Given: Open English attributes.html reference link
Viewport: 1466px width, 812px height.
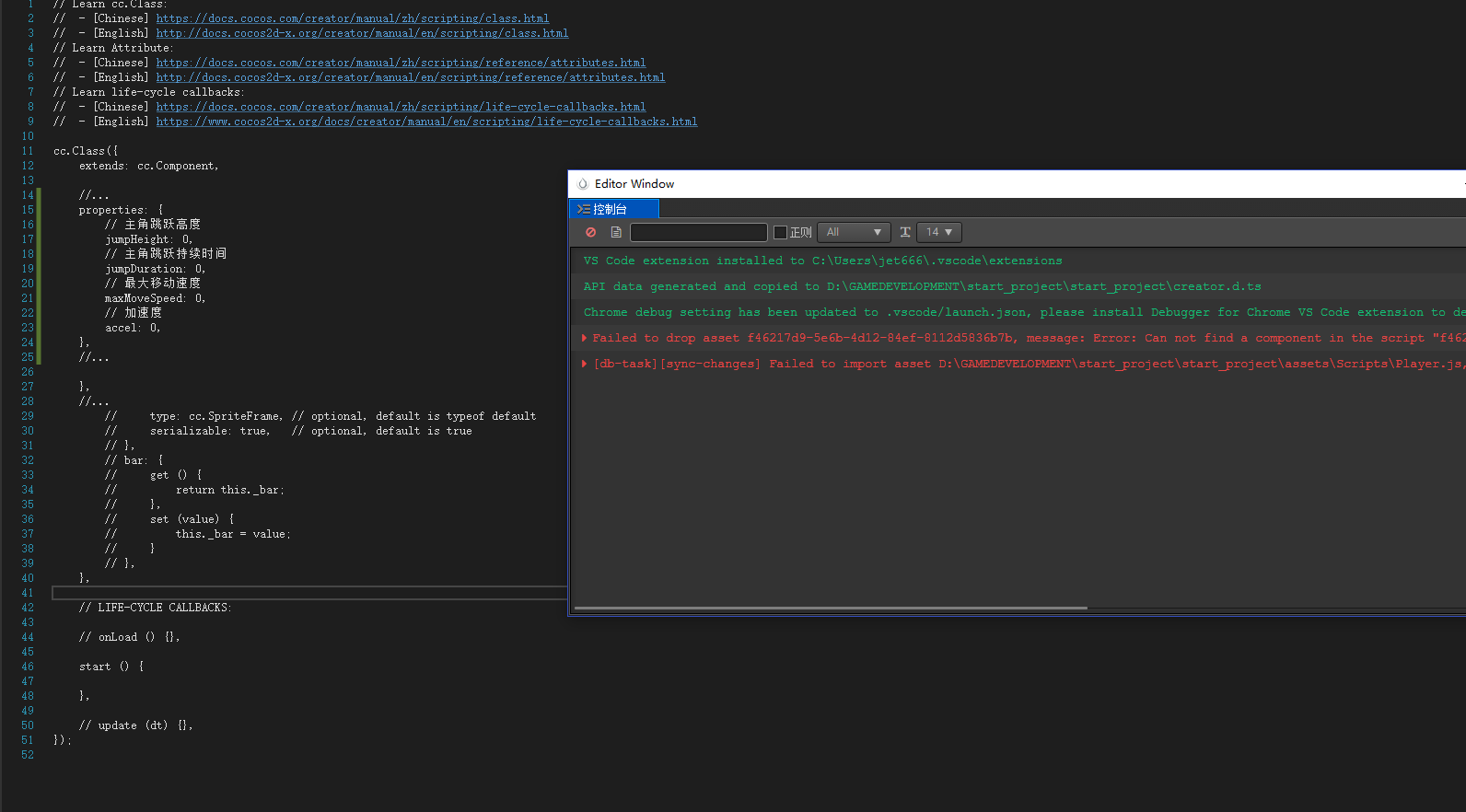Looking at the screenshot, I should (410, 77).
